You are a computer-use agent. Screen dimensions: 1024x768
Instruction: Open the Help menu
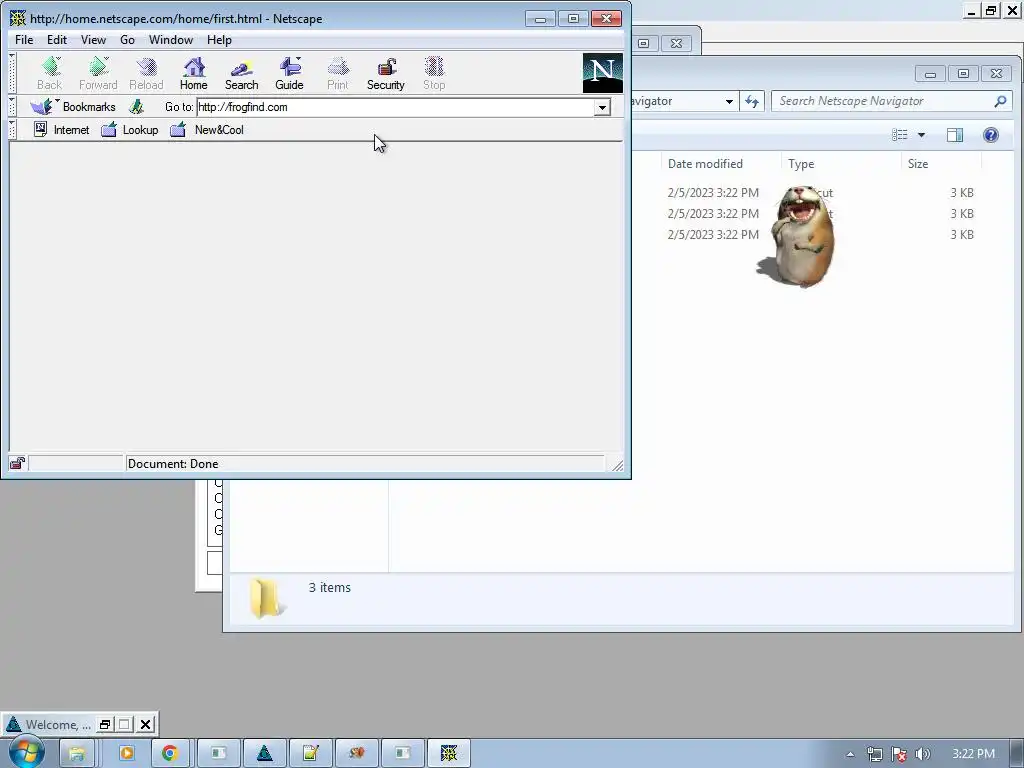pos(219,40)
